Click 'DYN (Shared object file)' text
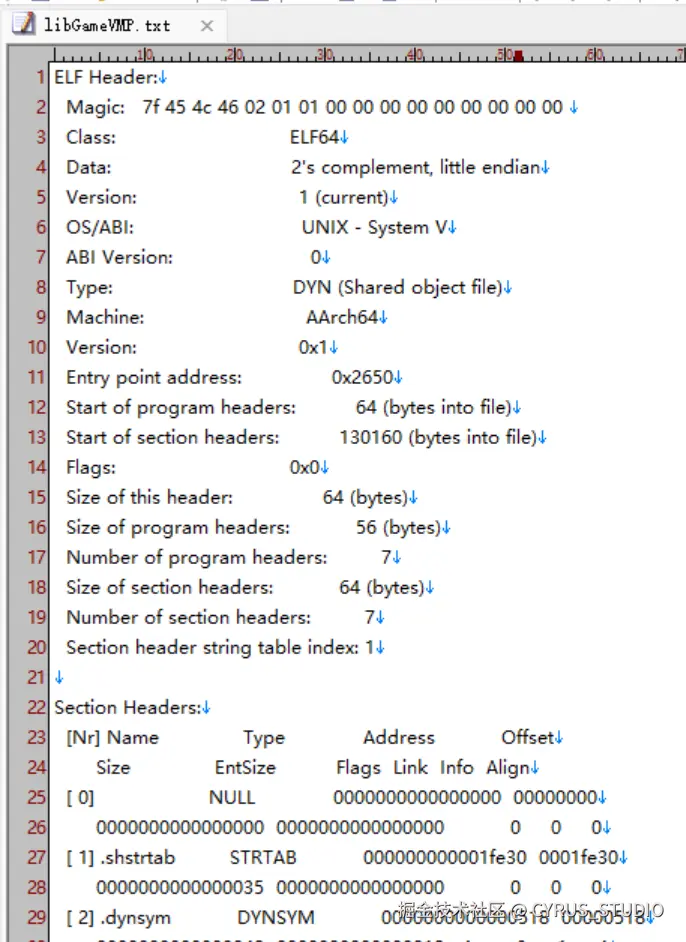 tap(398, 287)
